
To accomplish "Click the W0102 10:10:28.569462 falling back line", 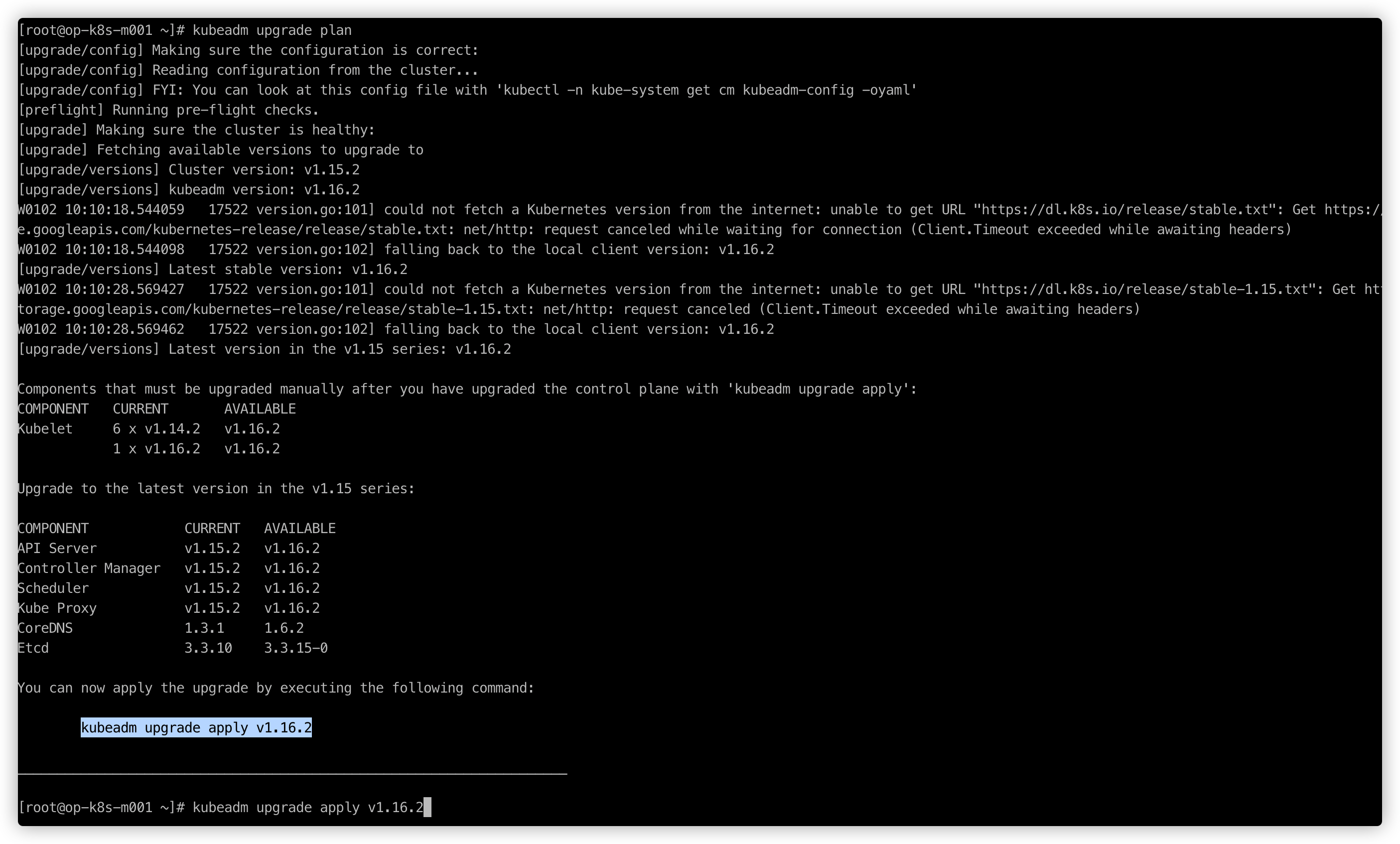I will click(x=396, y=328).
